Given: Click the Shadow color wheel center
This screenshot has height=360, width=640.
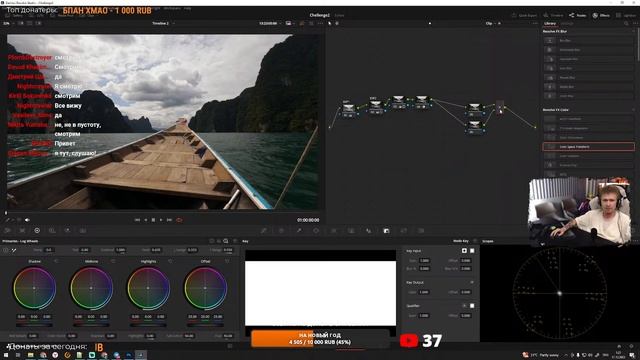Looking at the screenshot, I should click(34, 288).
